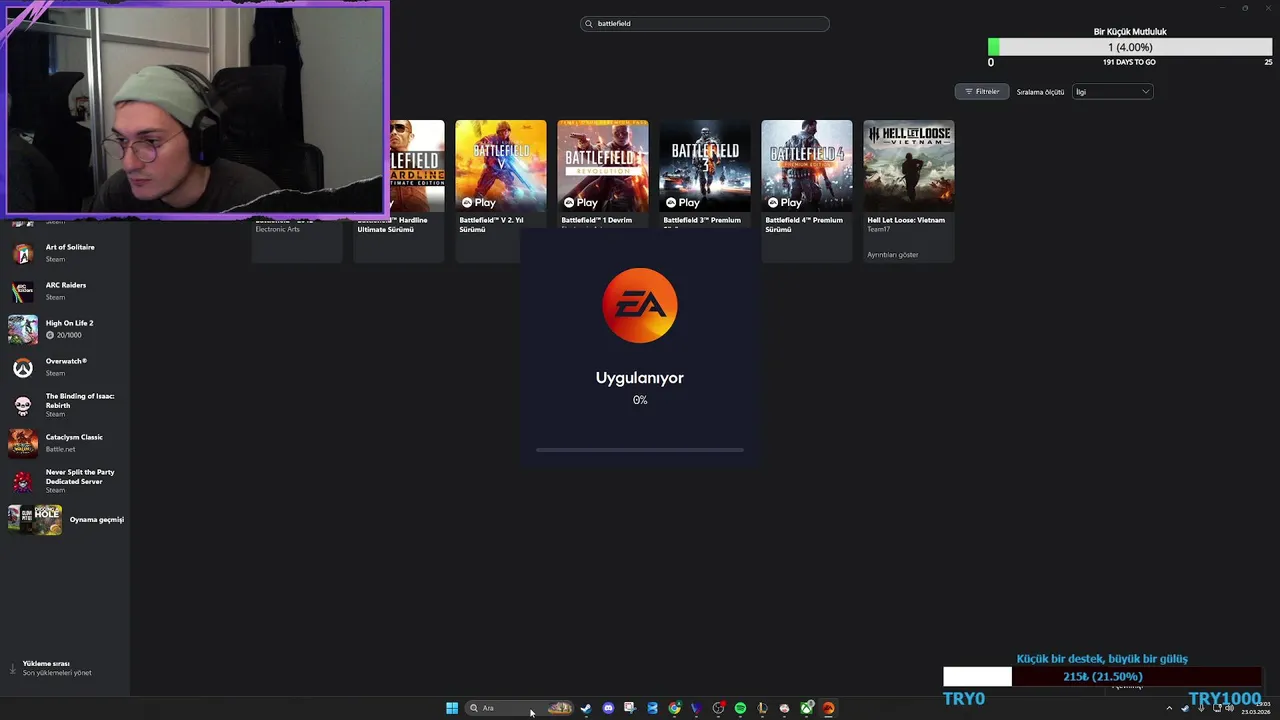Click into the battlefield search field
Image resolution: width=1280 pixels, height=720 pixels.
pyautogui.click(x=705, y=24)
